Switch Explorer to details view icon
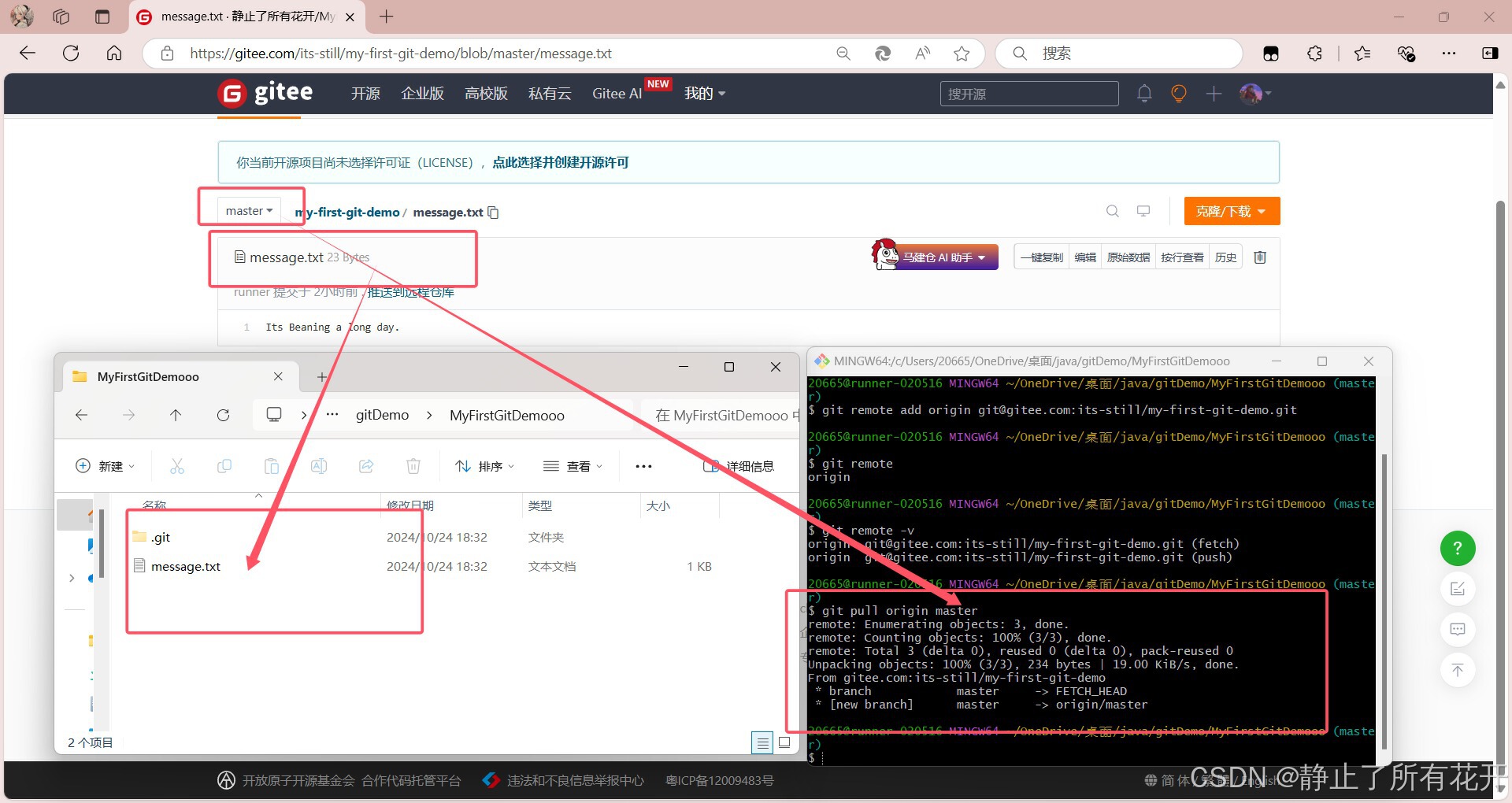1512x803 pixels. [762, 742]
